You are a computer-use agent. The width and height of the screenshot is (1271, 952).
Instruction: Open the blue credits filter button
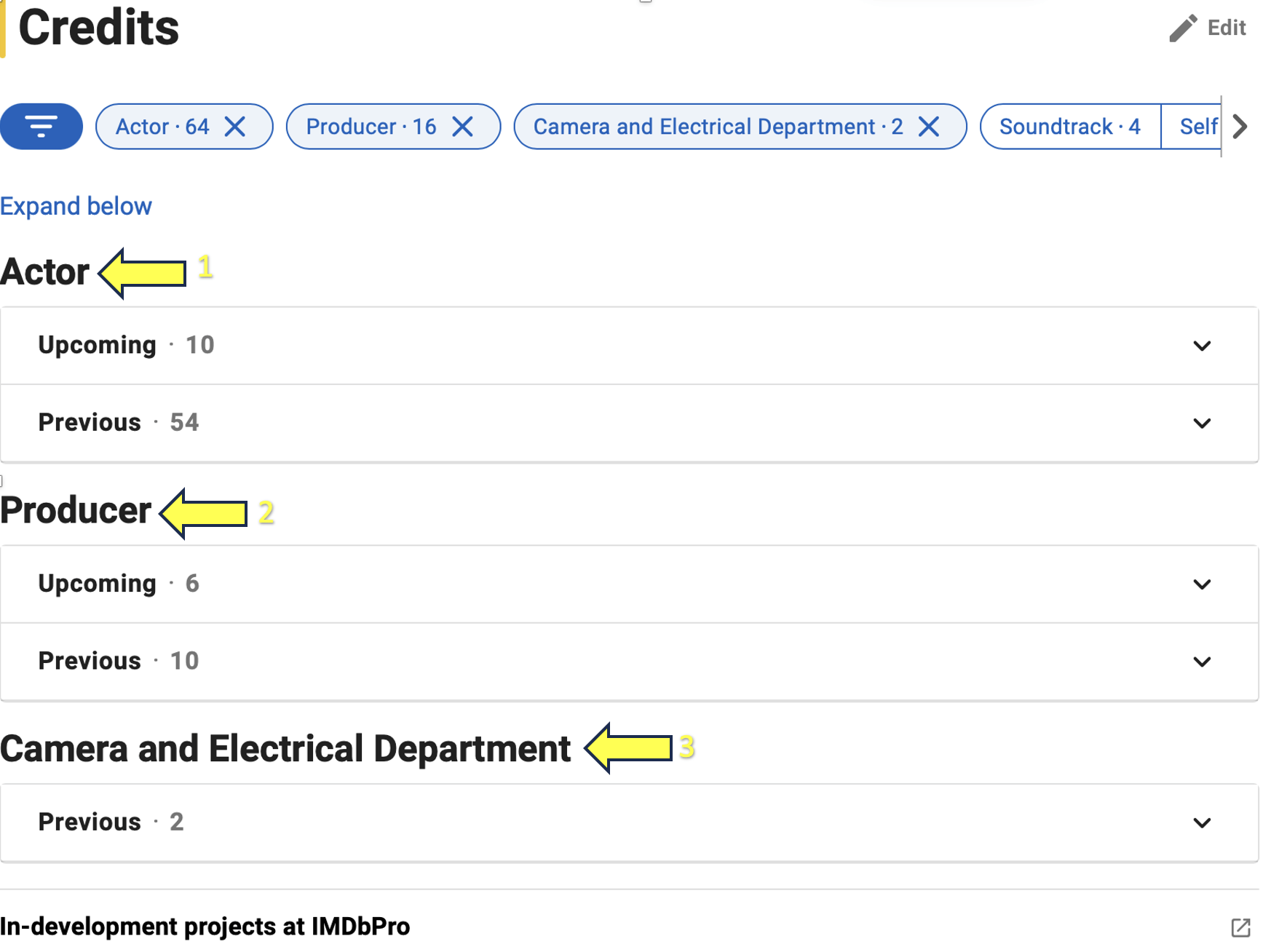tap(41, 127)
